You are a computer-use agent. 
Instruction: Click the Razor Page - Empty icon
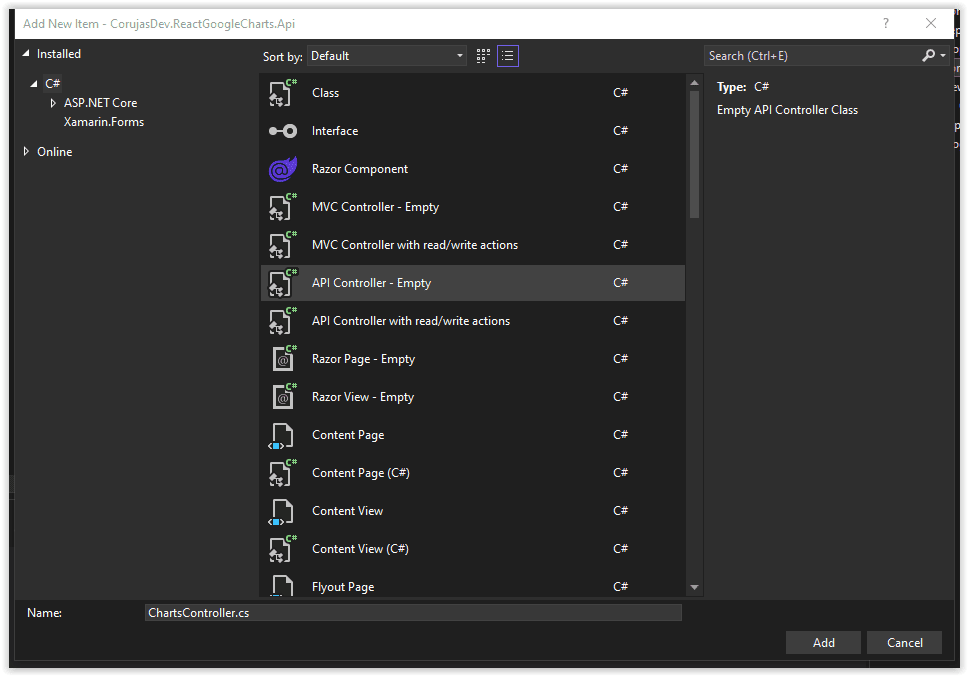(283, 359)
